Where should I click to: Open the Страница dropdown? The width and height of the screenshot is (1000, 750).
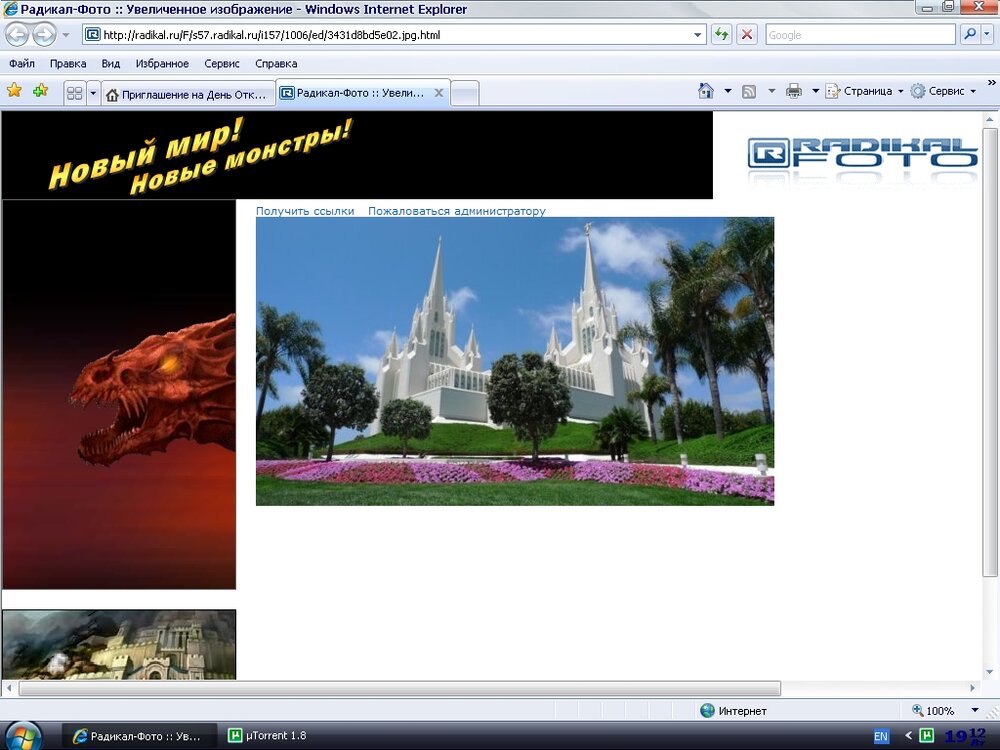(869, 90)
